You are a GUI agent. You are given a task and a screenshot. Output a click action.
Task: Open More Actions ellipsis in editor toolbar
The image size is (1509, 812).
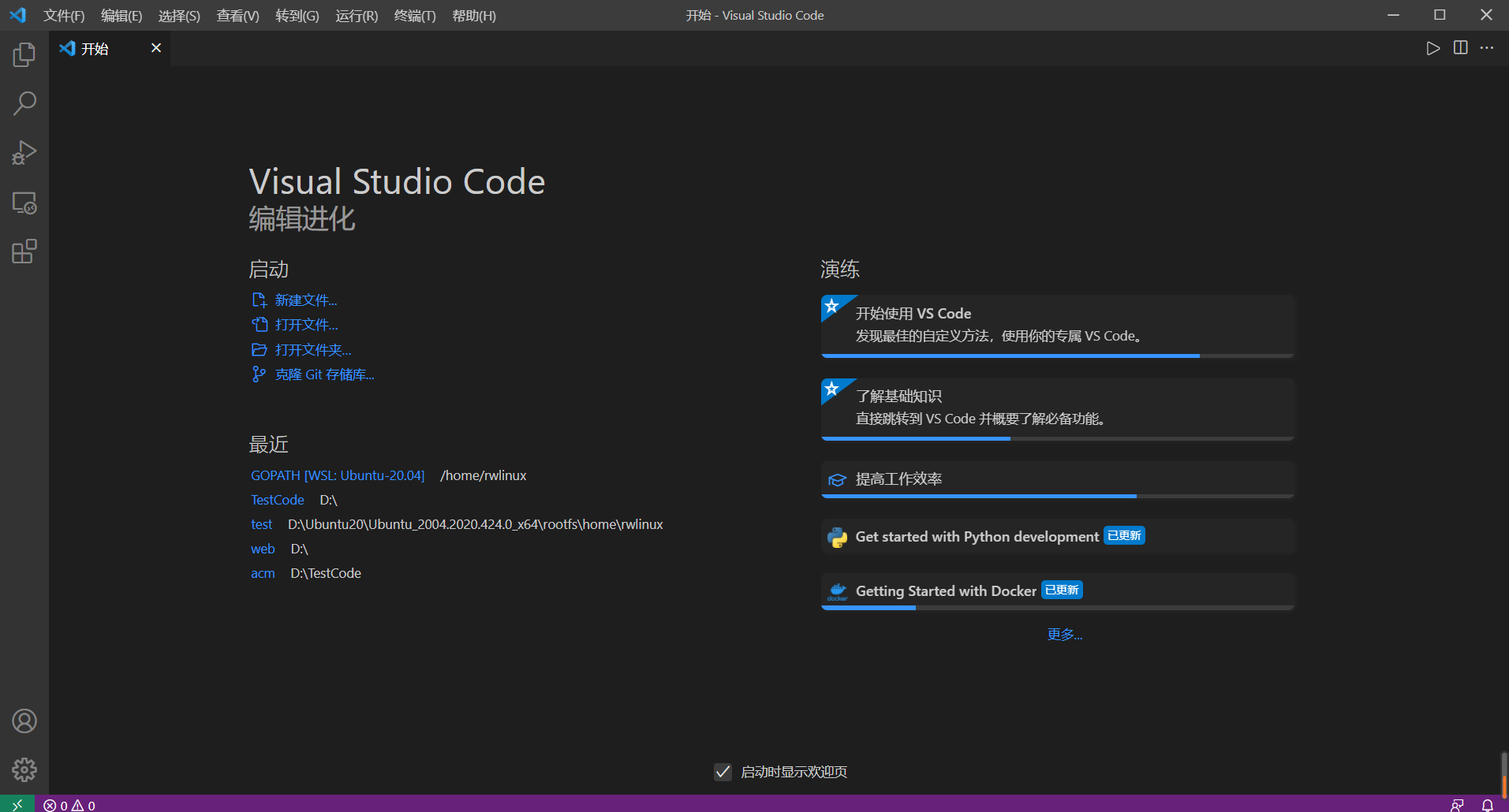(x=1487, y=48)
